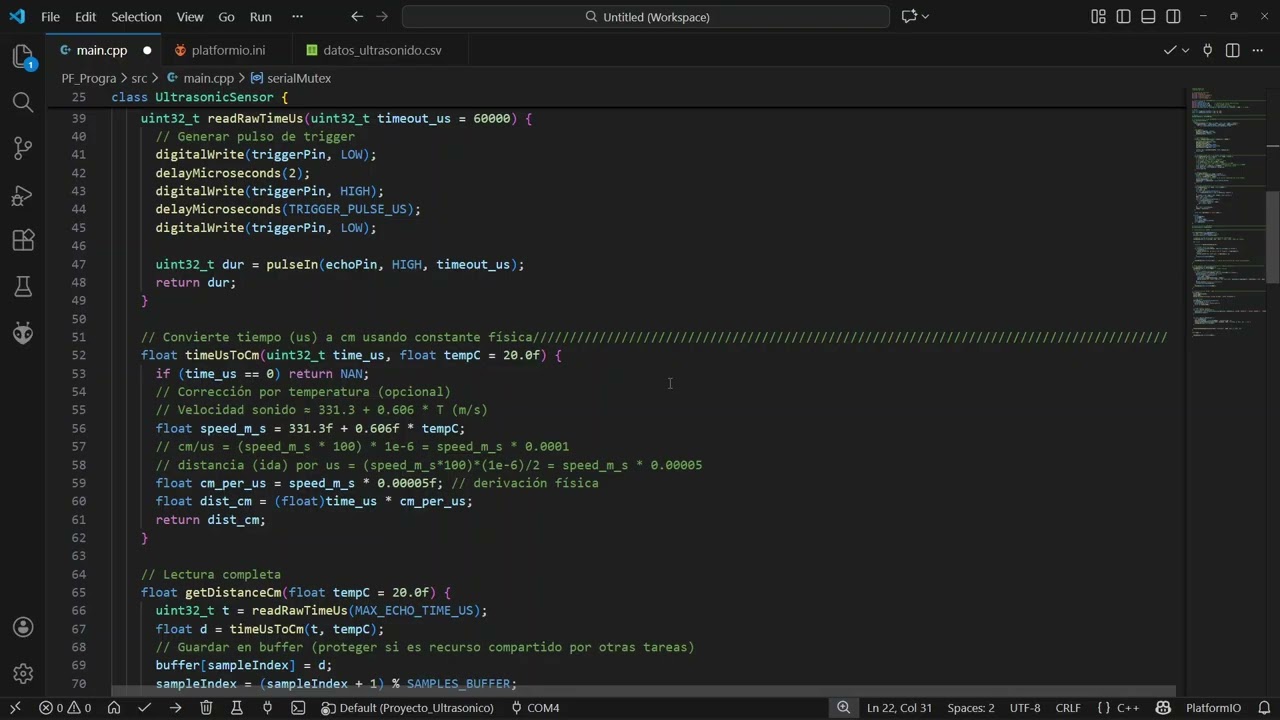Click the search box Untitled (Workspace)
The height and width of the screenshot is (720, 1280).
point(646,17)
